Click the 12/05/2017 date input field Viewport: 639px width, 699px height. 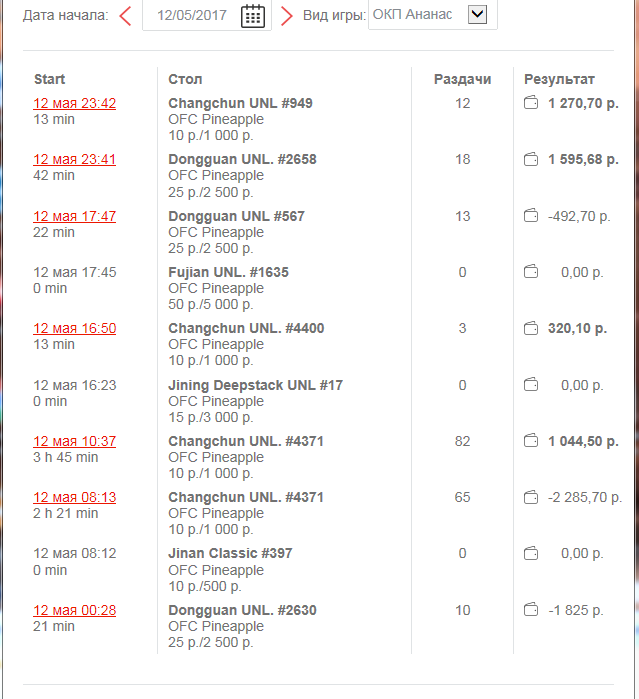[207, 15]
